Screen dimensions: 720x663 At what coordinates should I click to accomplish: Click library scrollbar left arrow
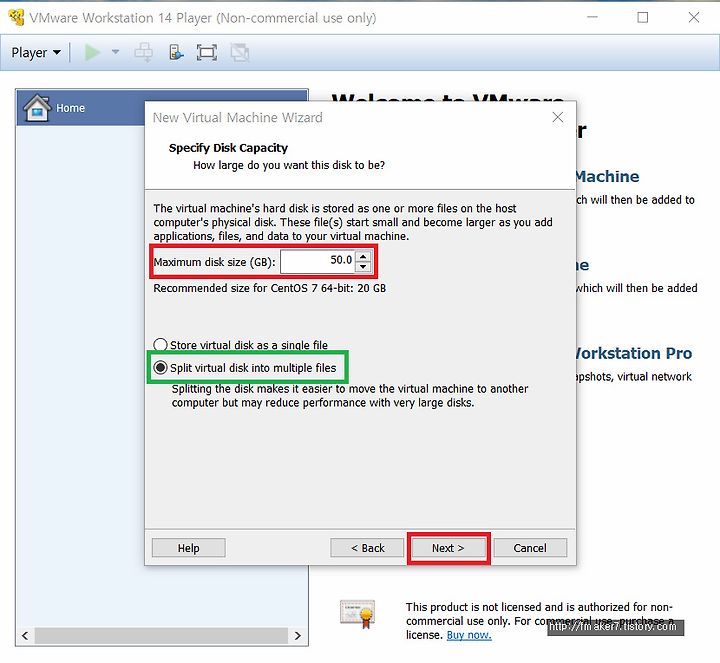(x=25, y=636)
